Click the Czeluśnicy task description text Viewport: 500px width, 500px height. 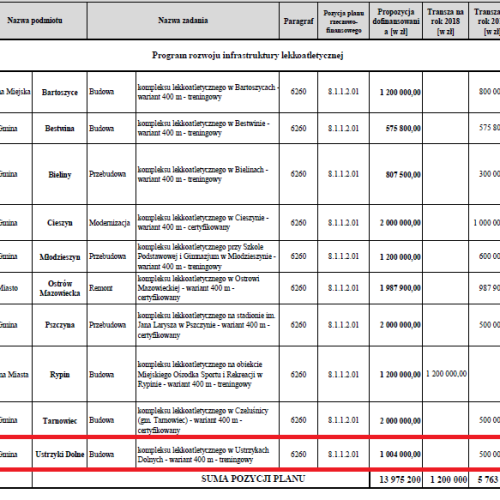[203, 420]
